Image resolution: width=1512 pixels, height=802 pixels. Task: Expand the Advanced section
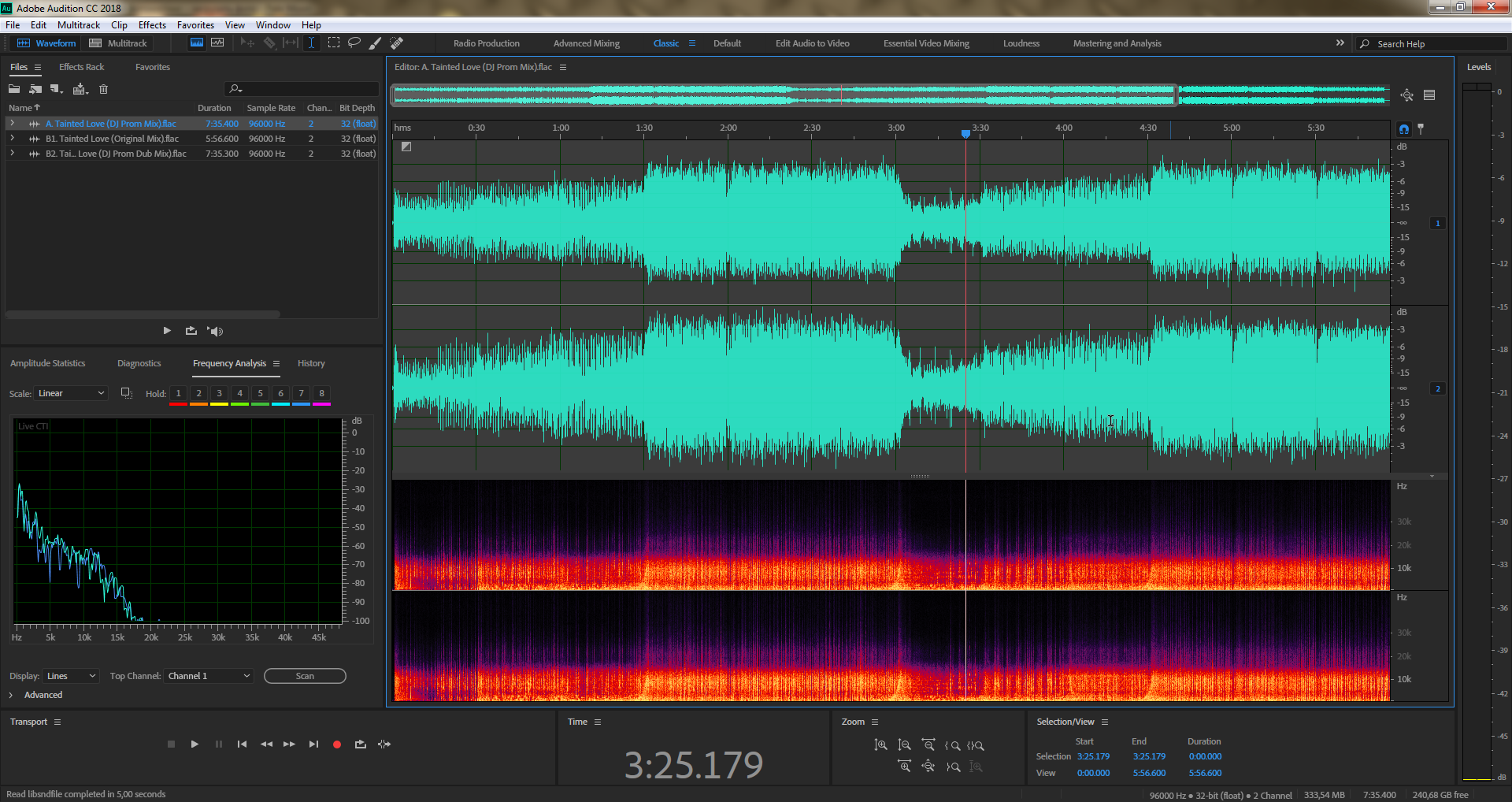[12, 695]
